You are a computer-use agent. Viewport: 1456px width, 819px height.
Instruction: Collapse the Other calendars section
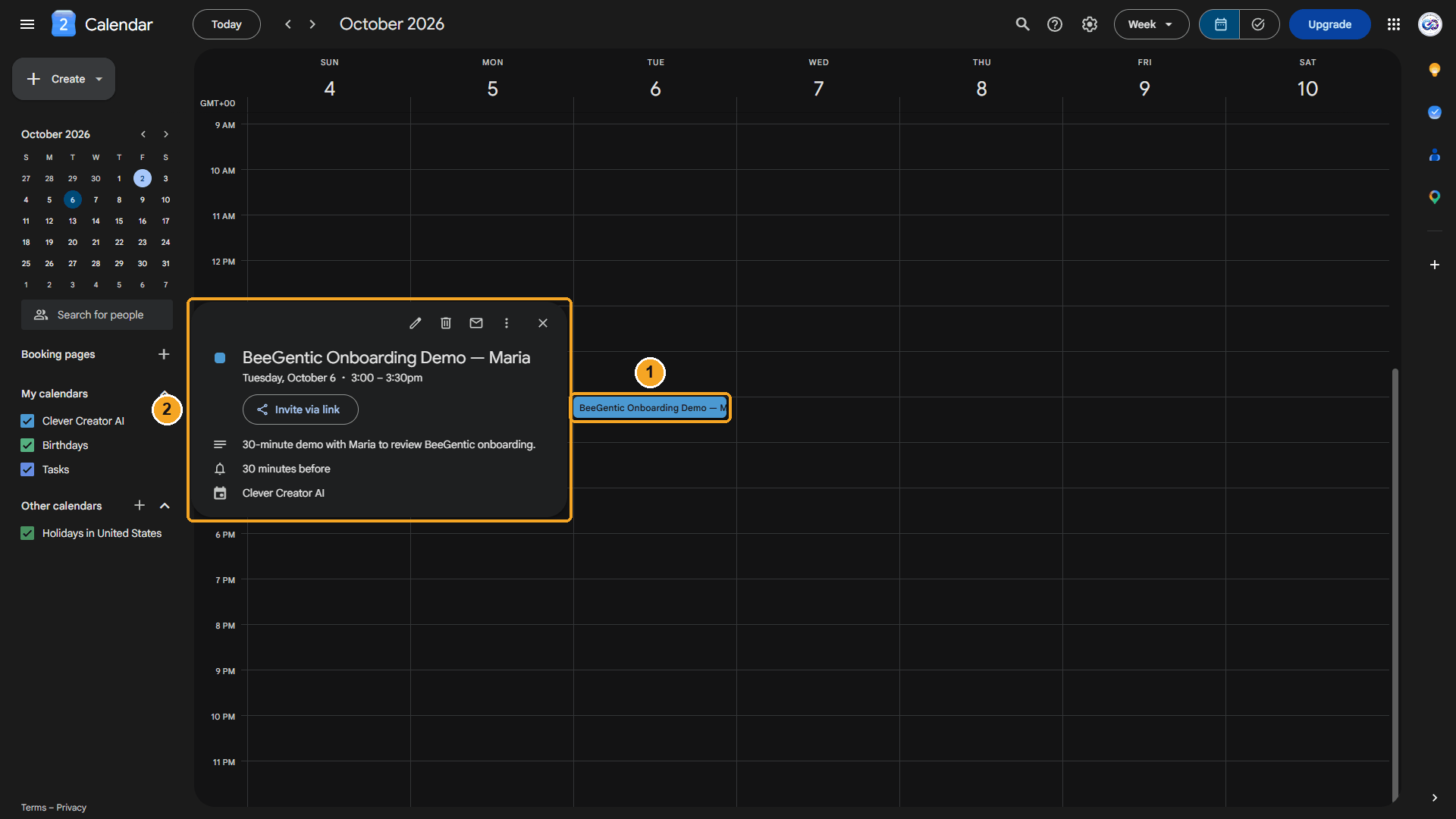(x=165, y=506)
